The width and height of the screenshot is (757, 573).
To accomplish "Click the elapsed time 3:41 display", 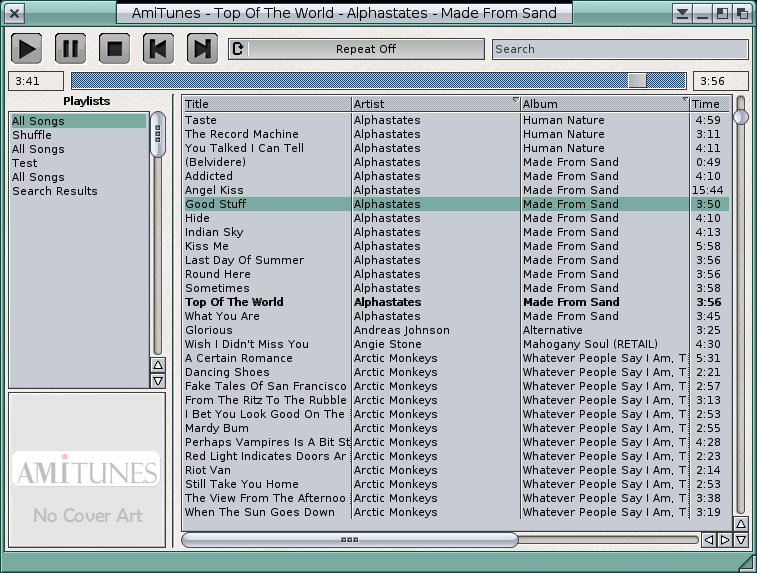I will click(36, 81).
